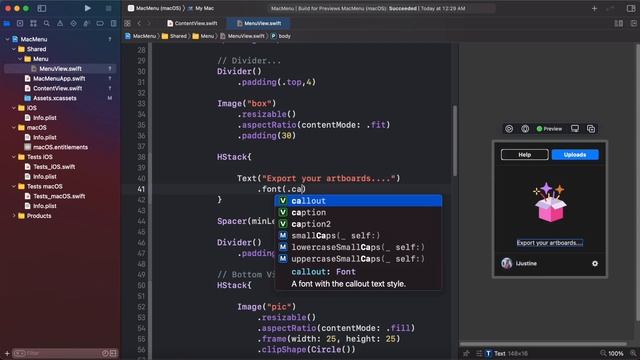Image resolution: width=640 pixels, height=360 pixels.
Task: Click the profile avatar picture in preview
Action: [x=507, y=263]
